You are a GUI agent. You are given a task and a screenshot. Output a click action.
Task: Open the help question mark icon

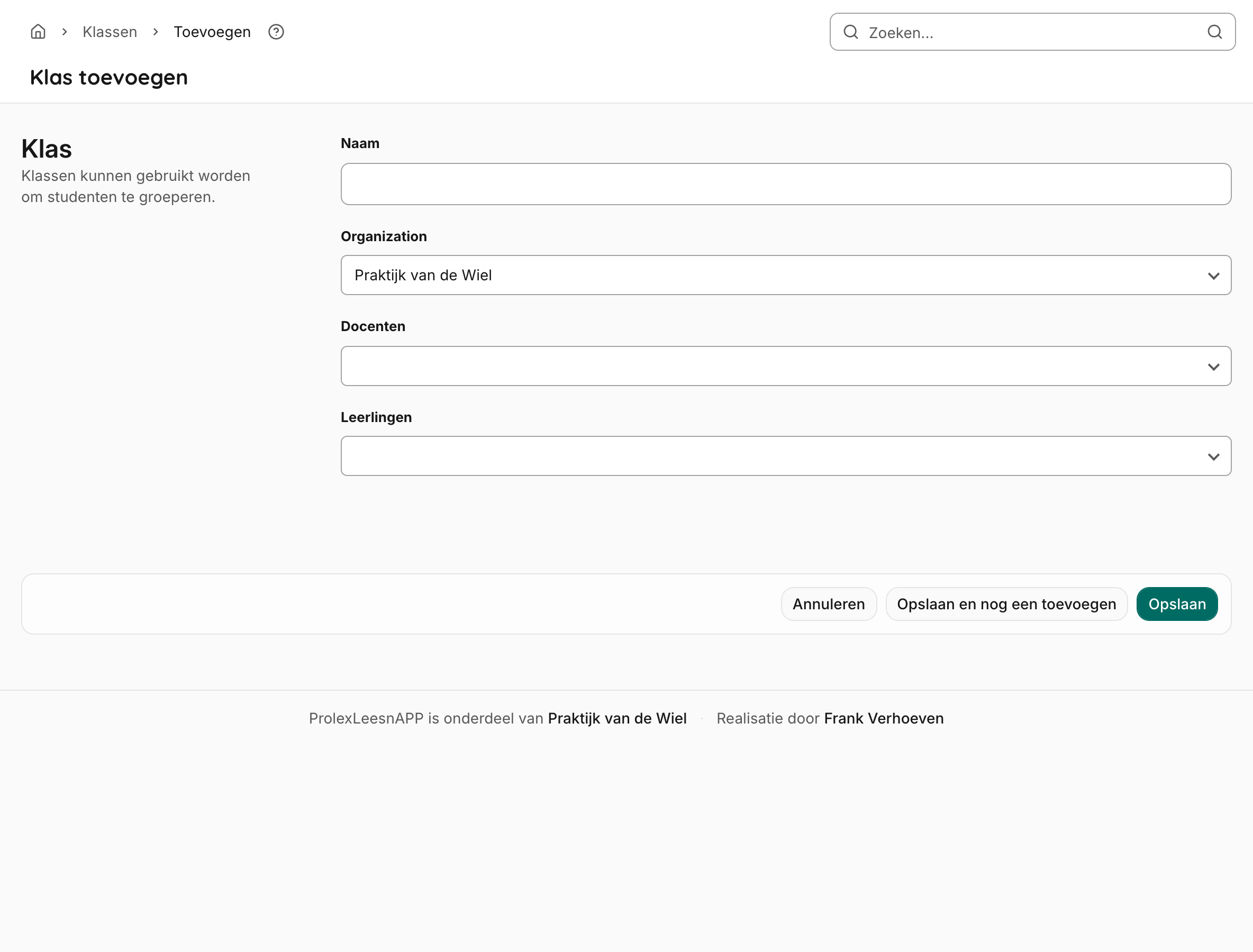click(276, 32)
